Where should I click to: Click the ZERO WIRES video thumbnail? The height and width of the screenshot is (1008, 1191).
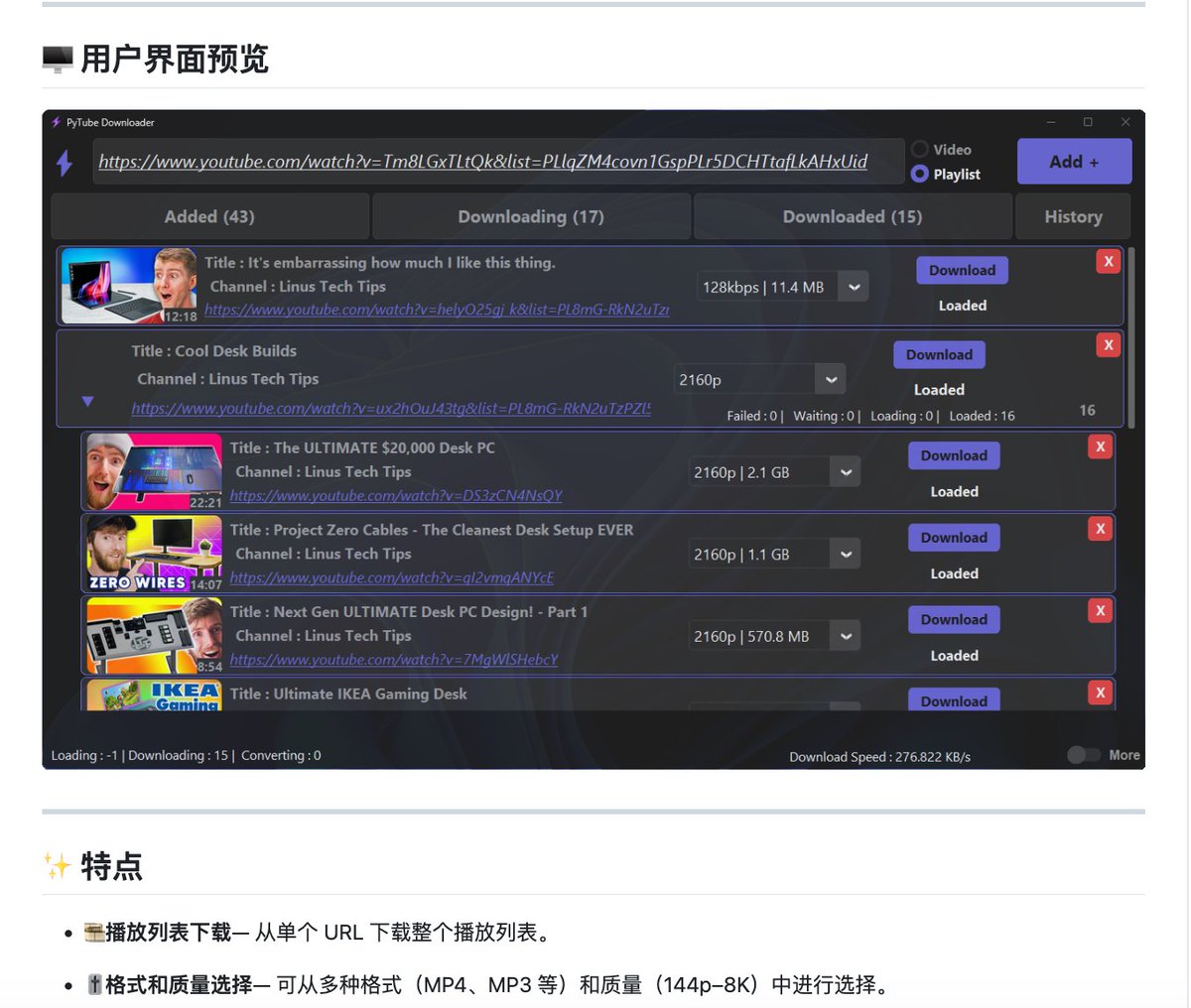pyautogui.click(x=154, y=554)
